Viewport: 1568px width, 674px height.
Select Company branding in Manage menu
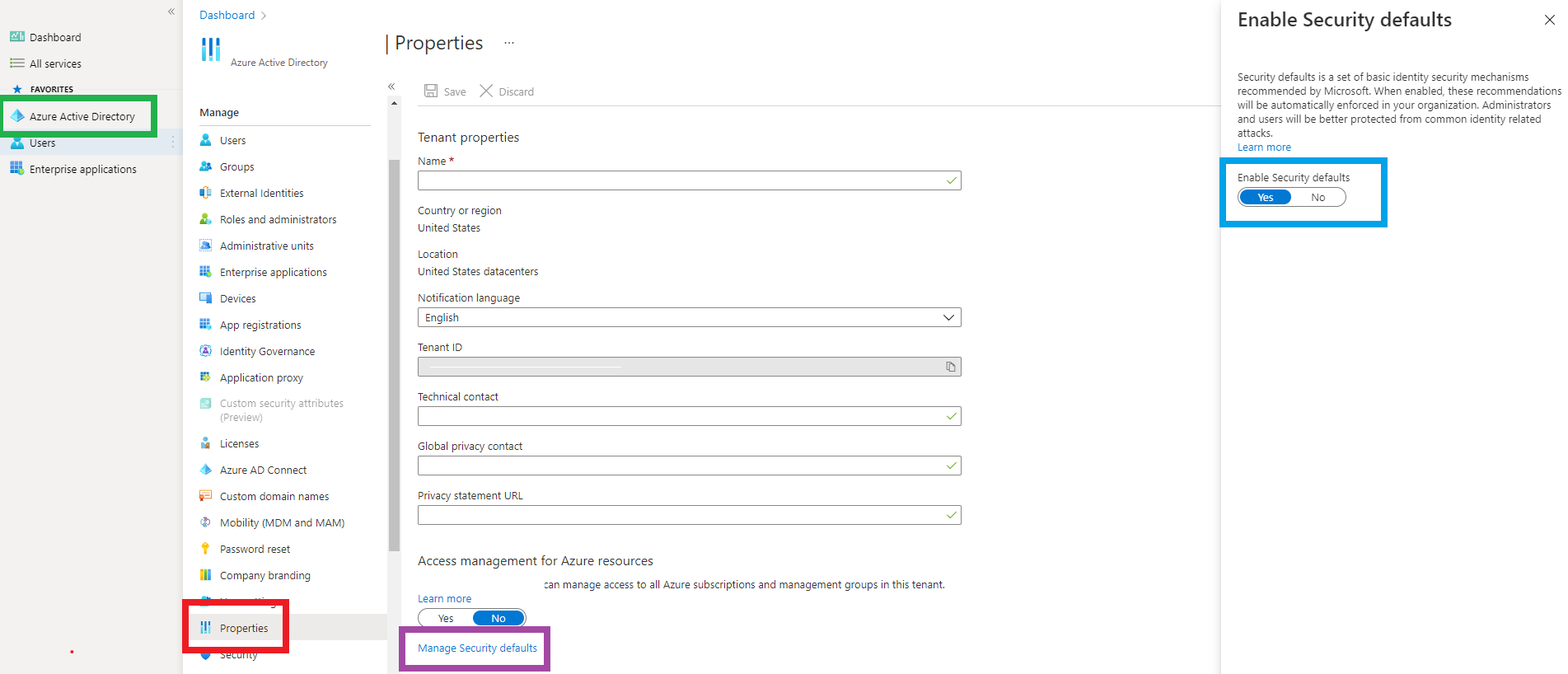[x=264, y=575]
